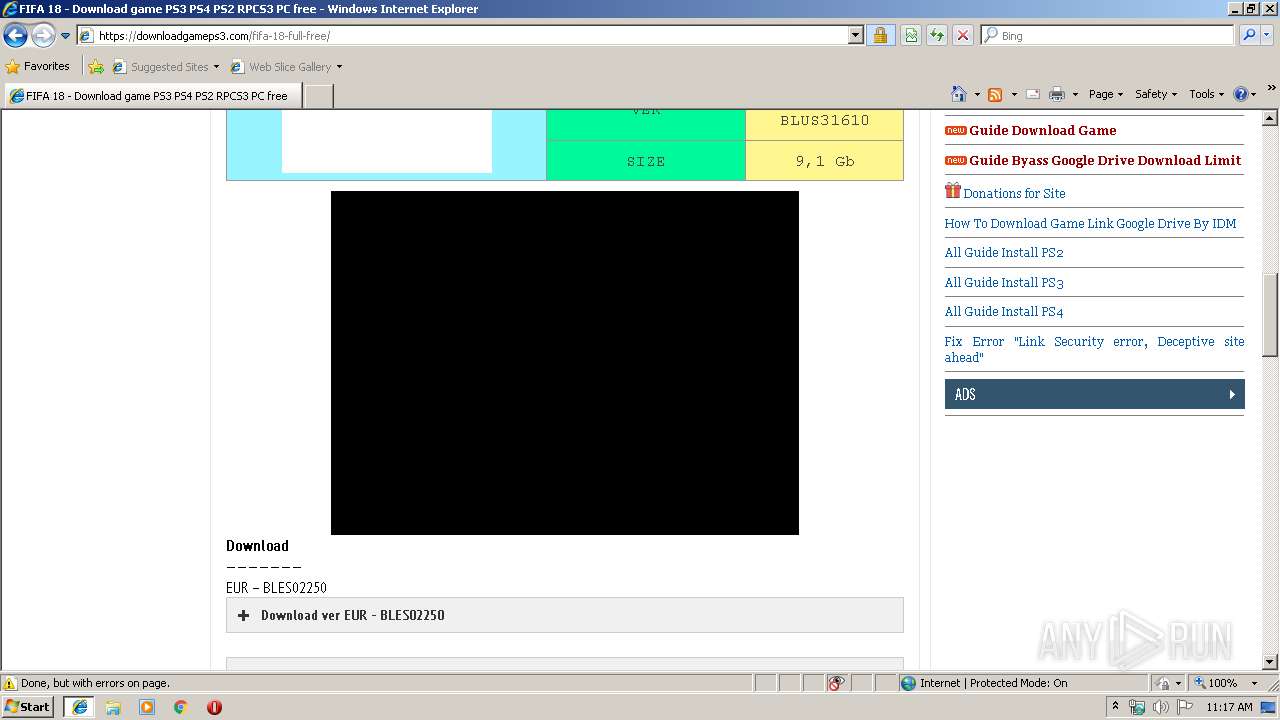
Task: Click the Bing search box
Action: point(1108,36)
